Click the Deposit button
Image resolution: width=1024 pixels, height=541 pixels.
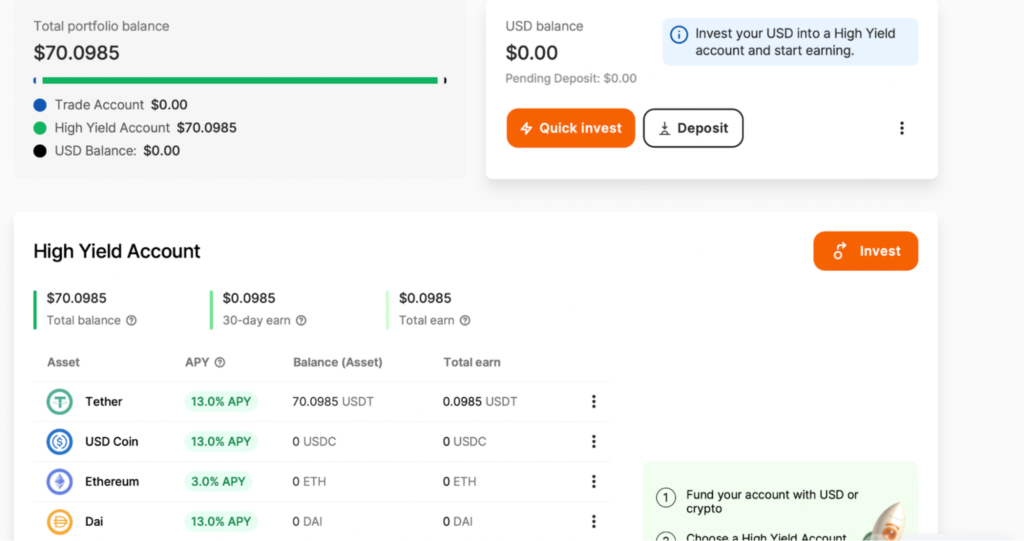(x=693, y=128)
